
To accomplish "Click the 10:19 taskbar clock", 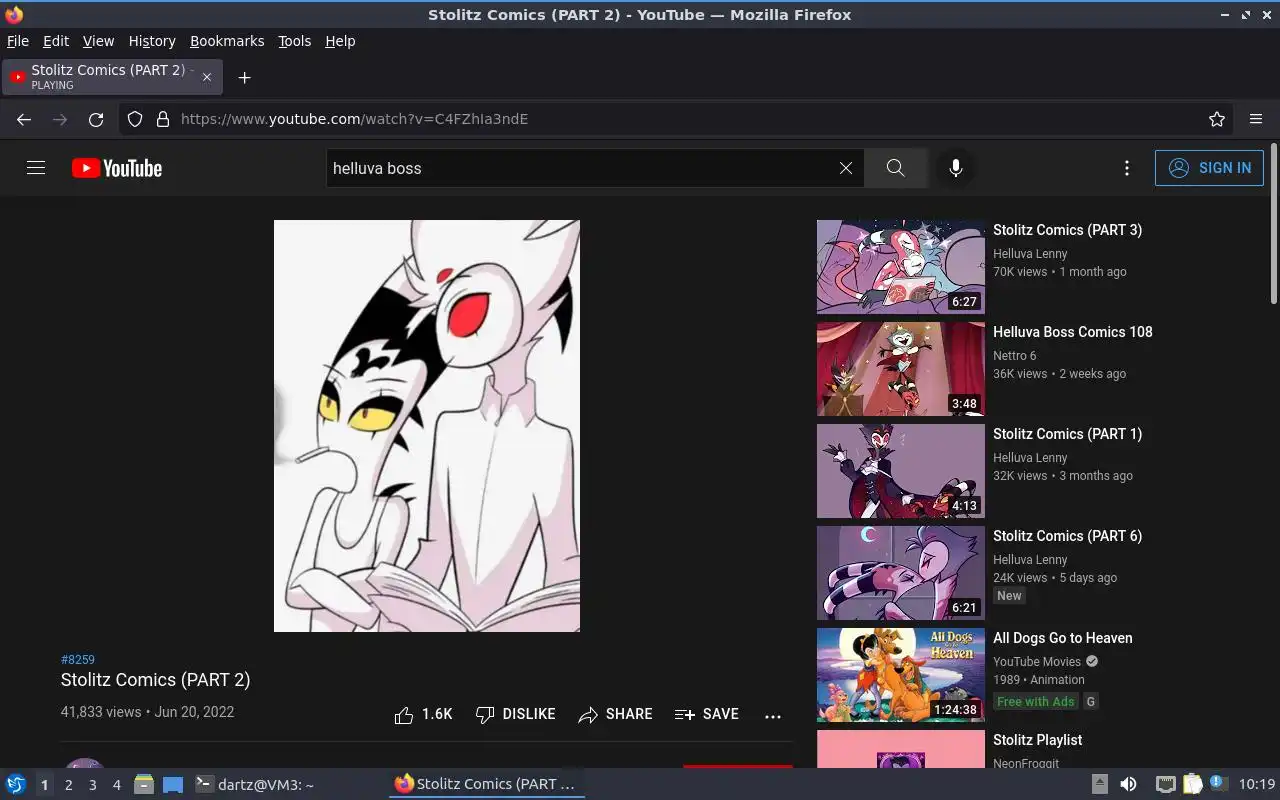I will [1257, 784].
